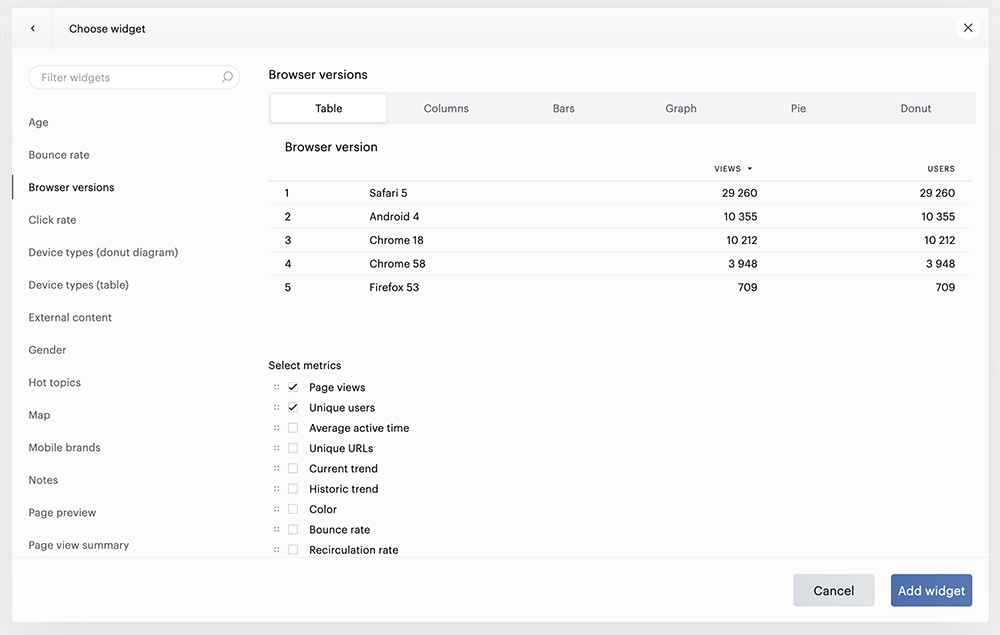The image size is (1000, 635).
Task: Grab the drag handle beside Current trend
Action: [276, 469]
